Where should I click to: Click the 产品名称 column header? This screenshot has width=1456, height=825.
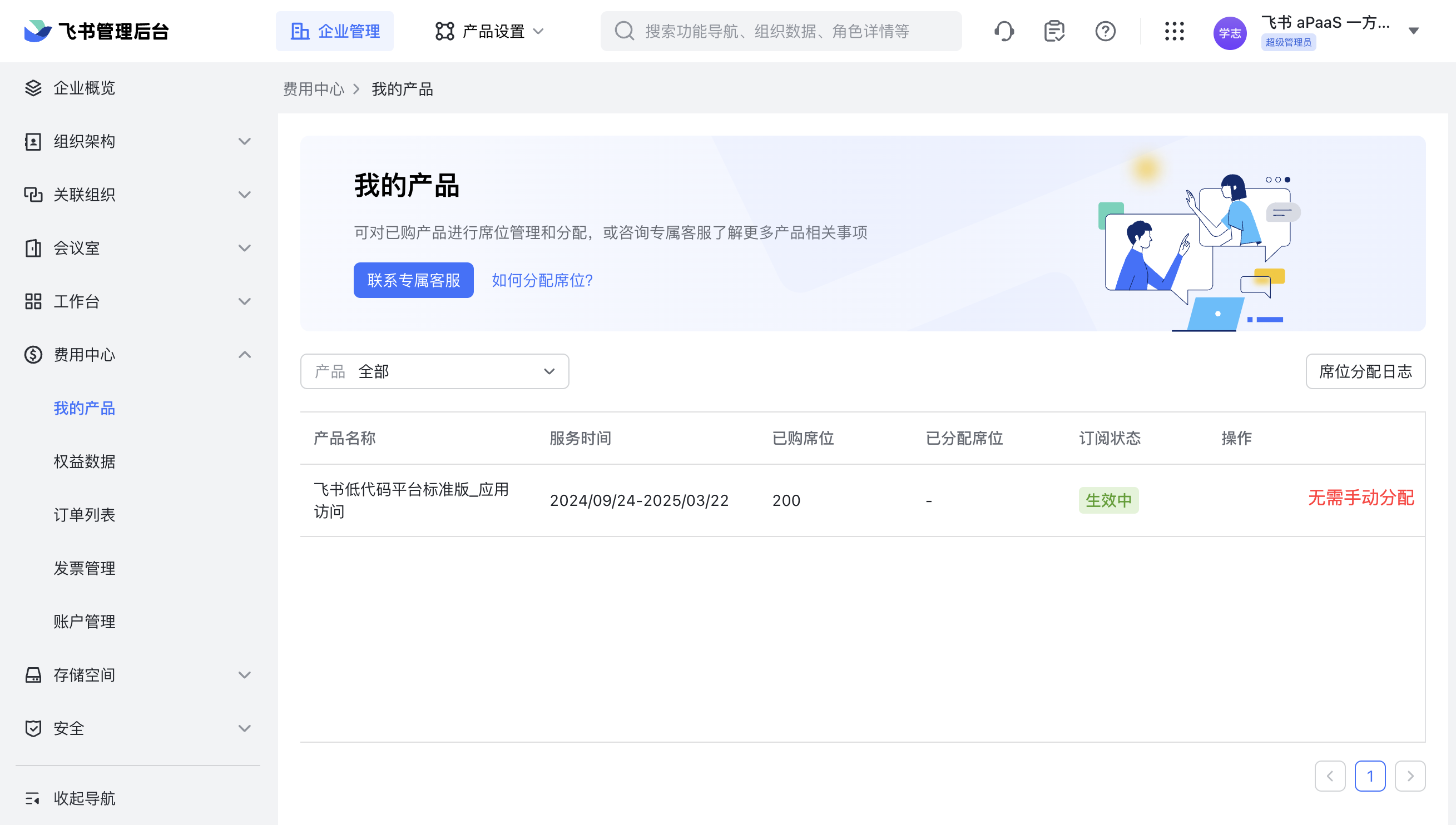345,438
